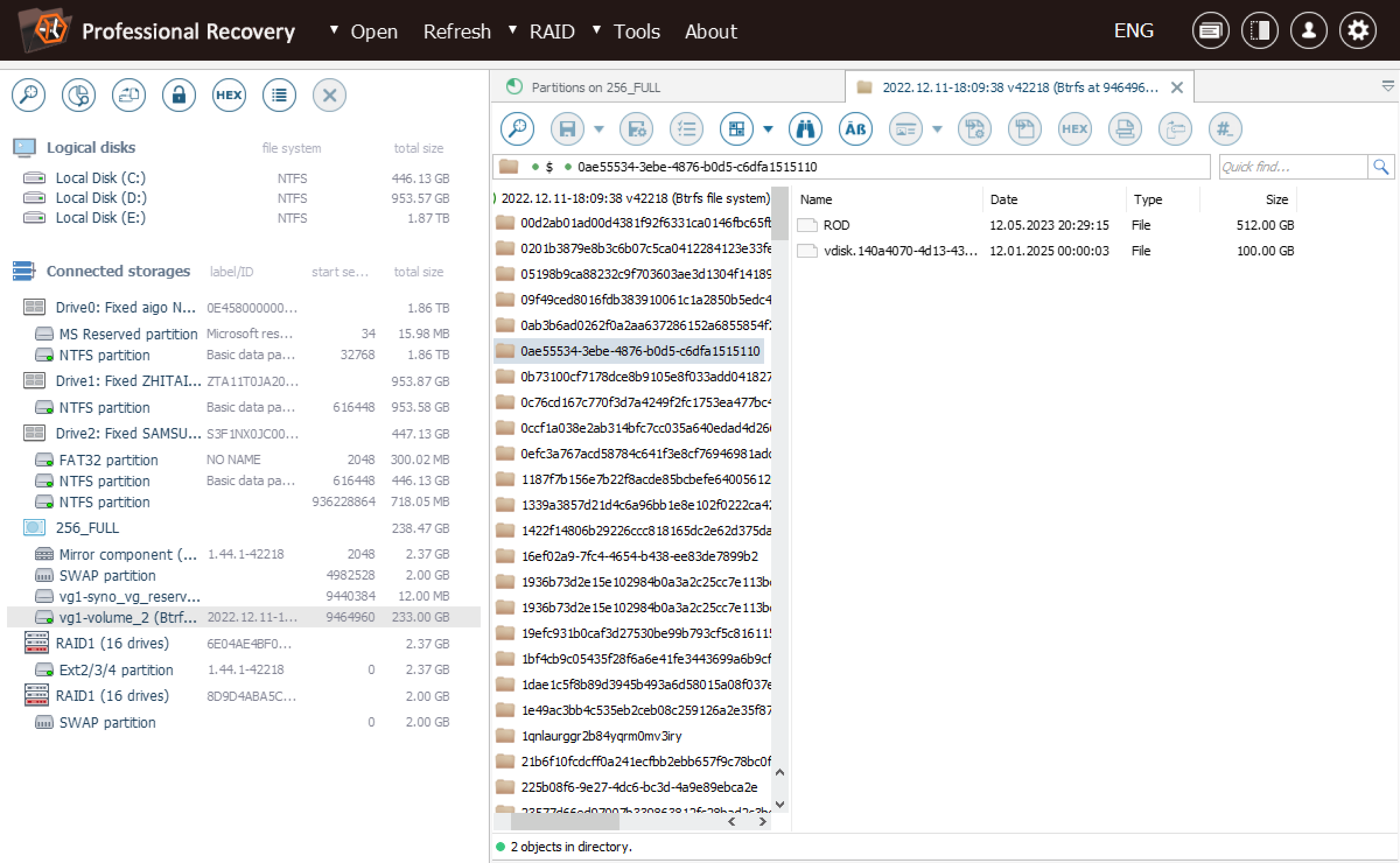Viewport: 1400px width, 863px height.
Task: Click the open disk image icon in left toolbar
Action: coord(129,95)
